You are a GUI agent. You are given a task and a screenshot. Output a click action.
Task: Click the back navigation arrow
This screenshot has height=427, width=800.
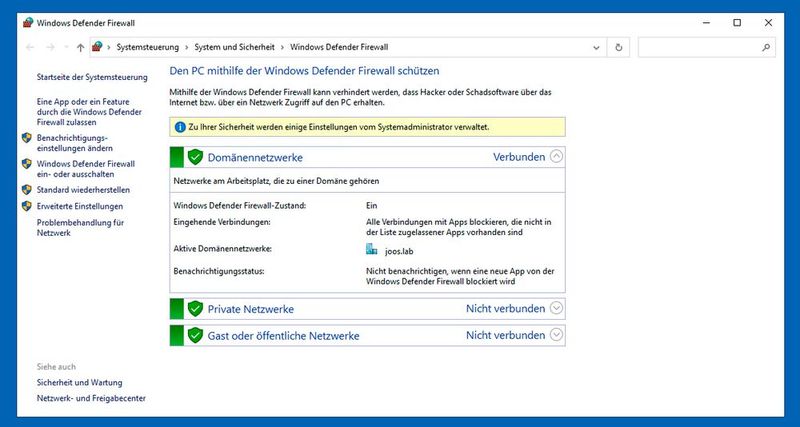[30, 47]
